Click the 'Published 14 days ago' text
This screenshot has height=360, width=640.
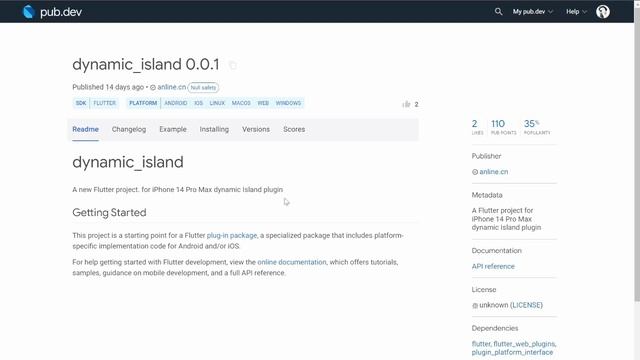(108, 87)
